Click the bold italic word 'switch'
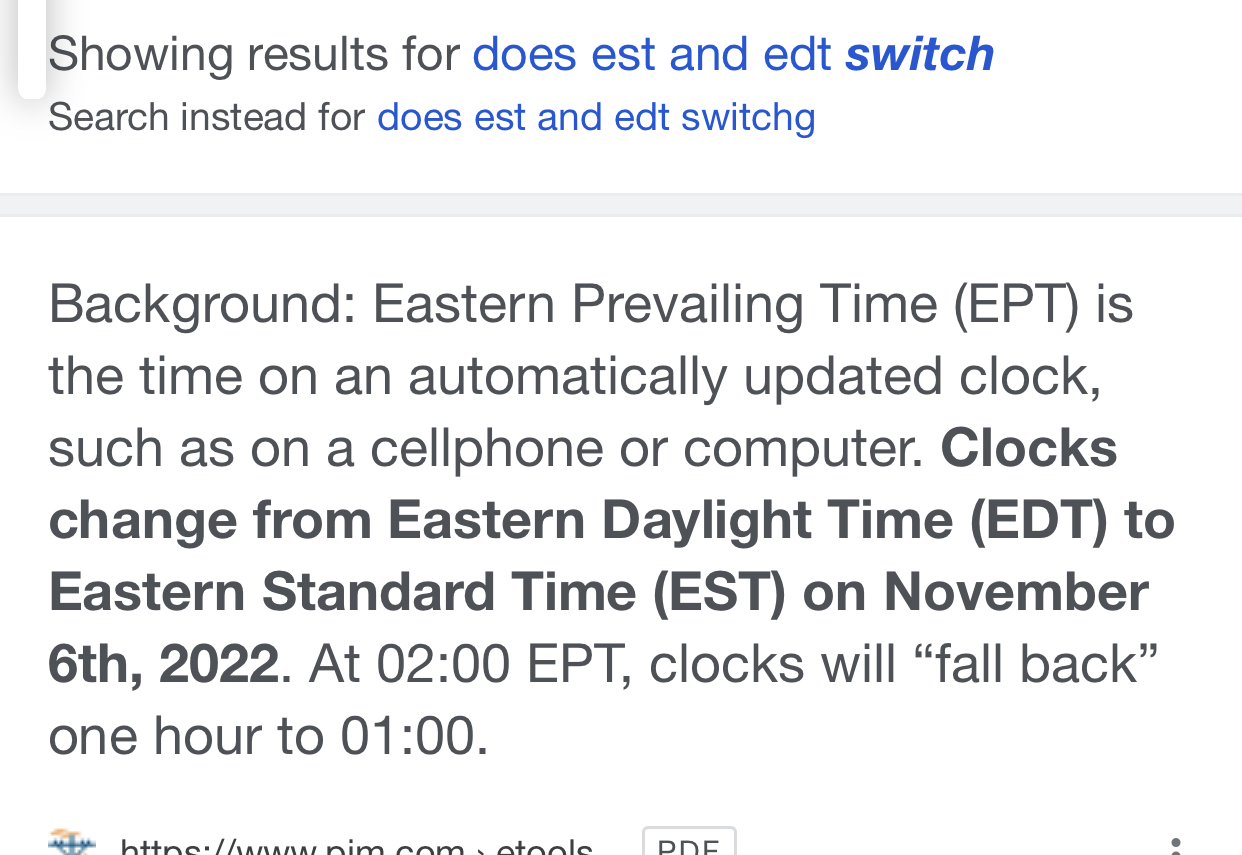Screen dimensions: 1242x855 [919, 53]
